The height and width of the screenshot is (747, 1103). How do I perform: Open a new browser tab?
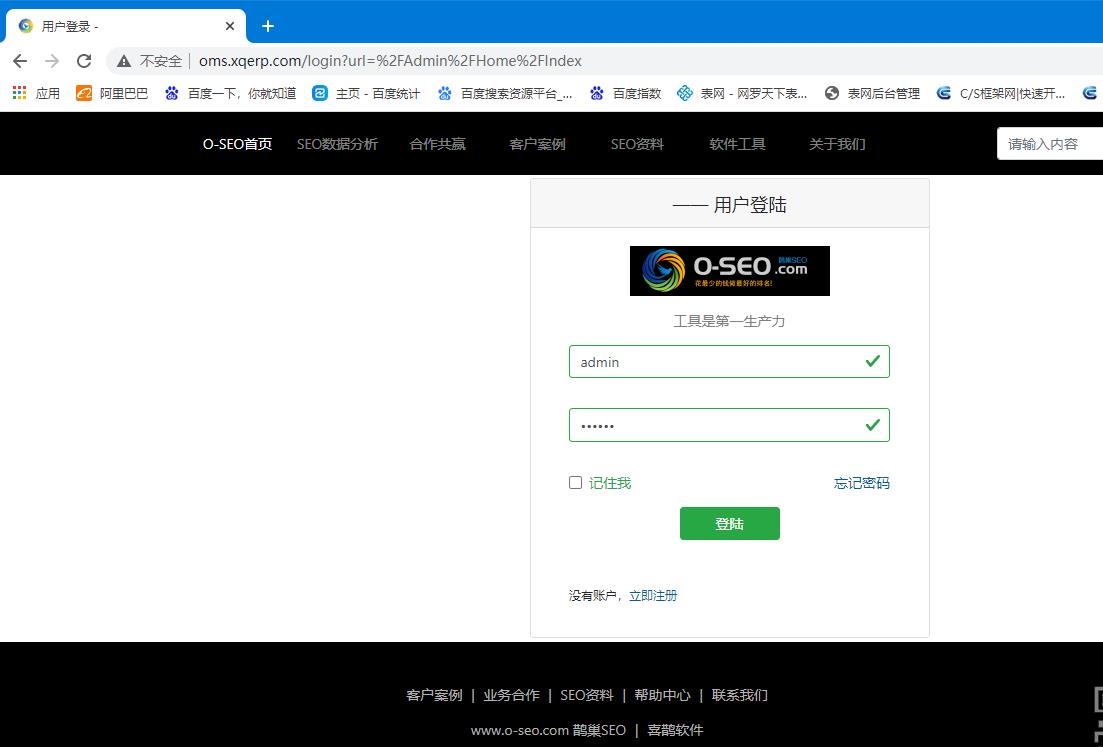[x=267, y=26]
